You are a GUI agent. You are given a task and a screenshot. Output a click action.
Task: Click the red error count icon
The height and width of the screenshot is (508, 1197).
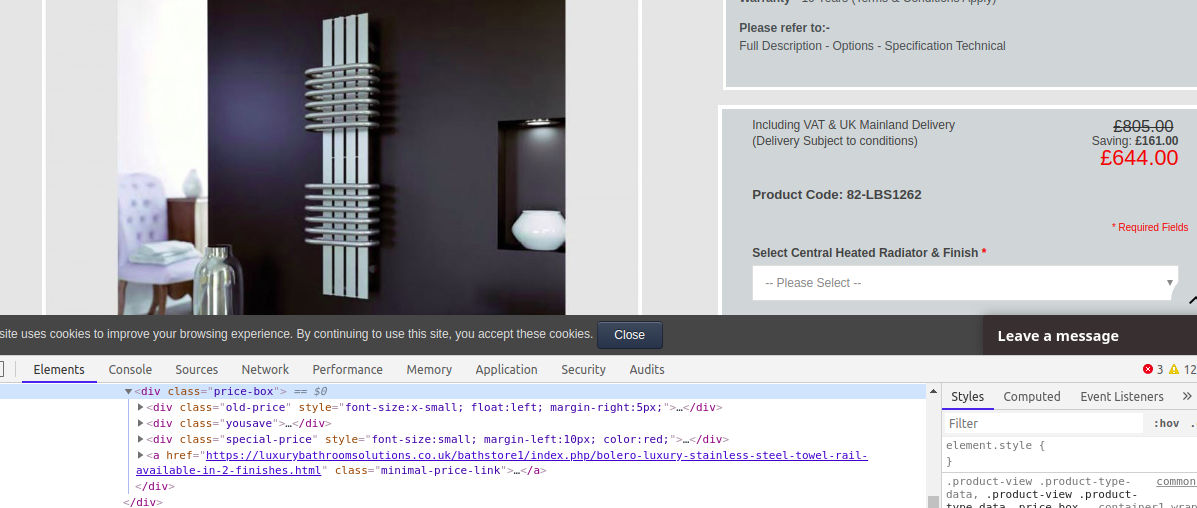[x=1148, y=369]
